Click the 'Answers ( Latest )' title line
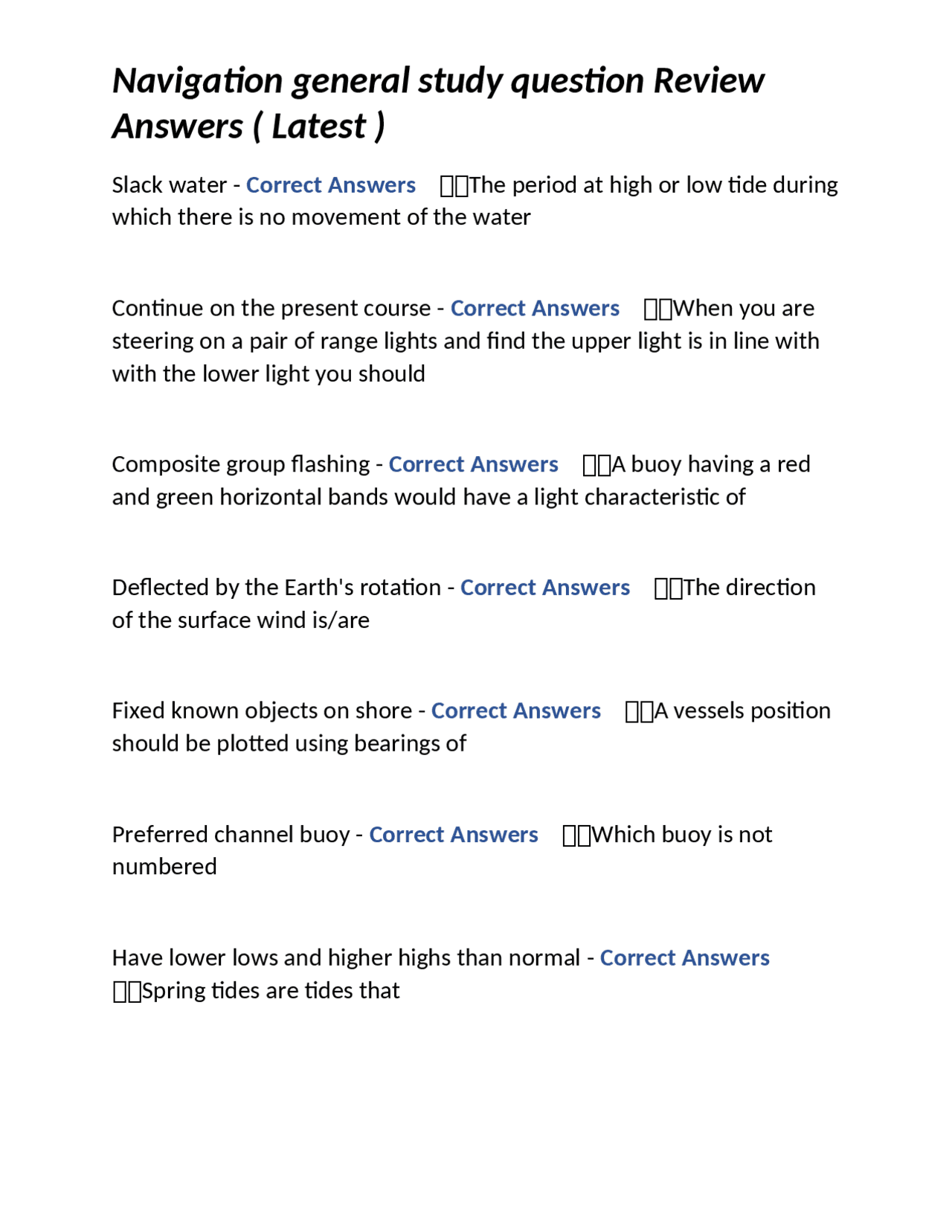The width and height of the screenshot is (952, 1232). 248,126
